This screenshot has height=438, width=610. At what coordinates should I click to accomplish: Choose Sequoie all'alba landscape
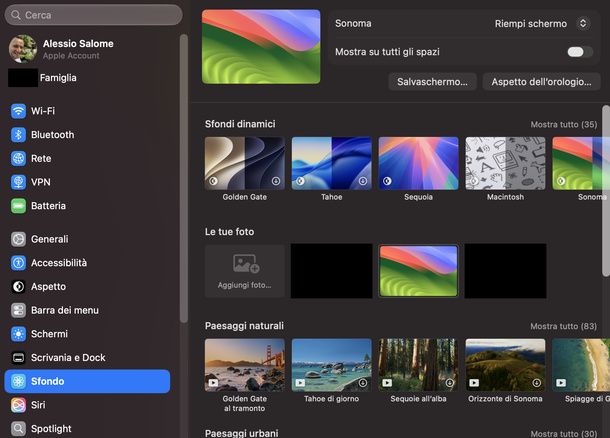pyautogui.click(x=419, y=365)
